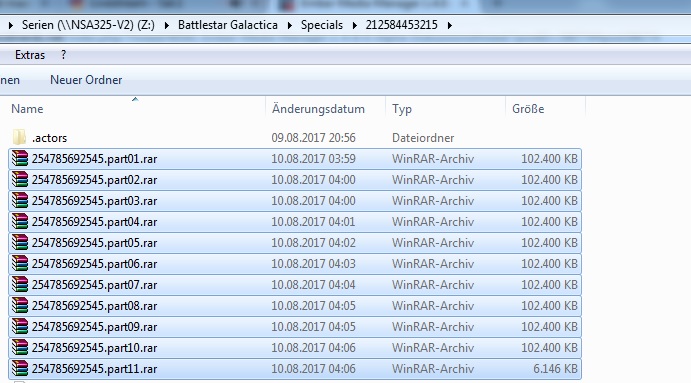Select file name 254785692545.part04.rar
The height and width of the screenshot is (383, 691).
[94, 222]
